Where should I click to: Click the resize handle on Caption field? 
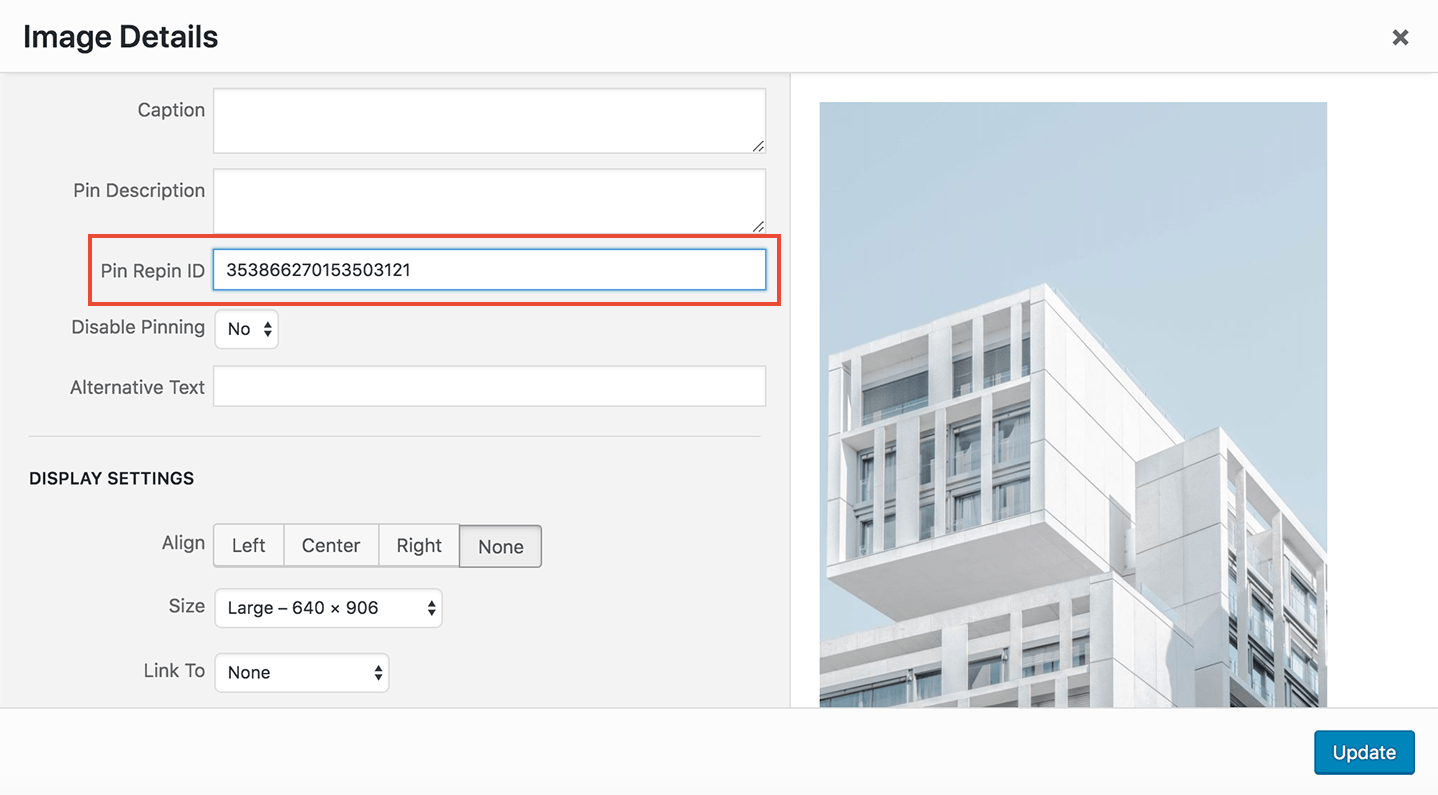758,147
